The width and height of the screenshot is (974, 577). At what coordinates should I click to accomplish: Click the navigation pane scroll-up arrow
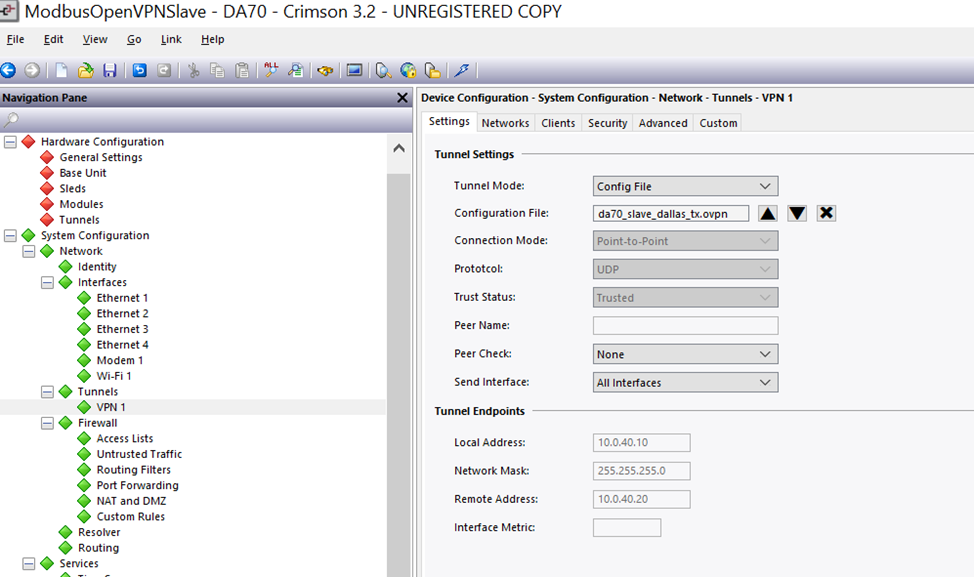coord(399,148)
